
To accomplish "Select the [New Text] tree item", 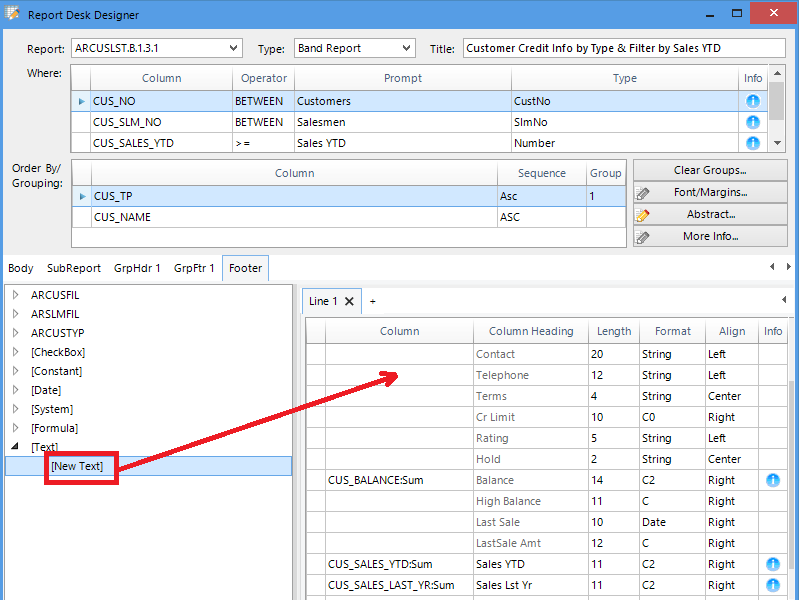I will click(77, 467).
